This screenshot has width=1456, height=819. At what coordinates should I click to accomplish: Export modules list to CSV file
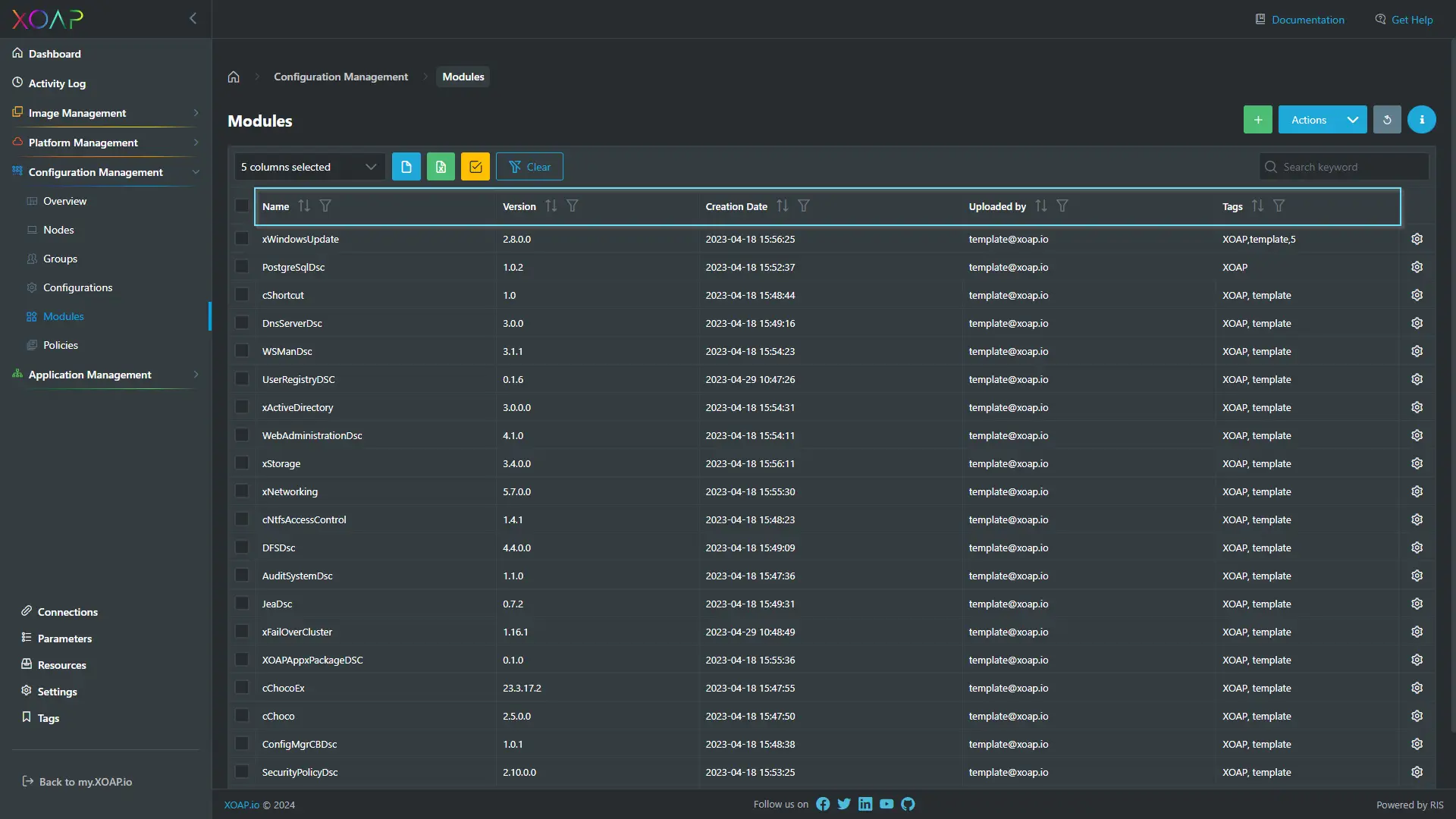pyautogui.click(x=406, y=166)
